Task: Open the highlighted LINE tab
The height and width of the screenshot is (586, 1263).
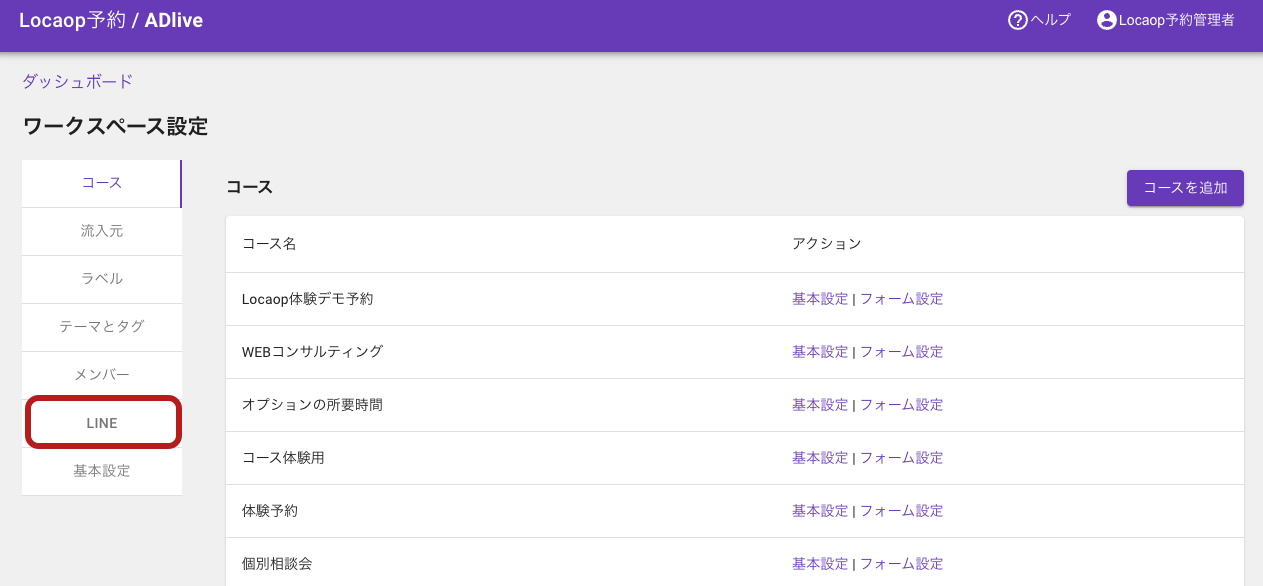Action: pos(102,423)
